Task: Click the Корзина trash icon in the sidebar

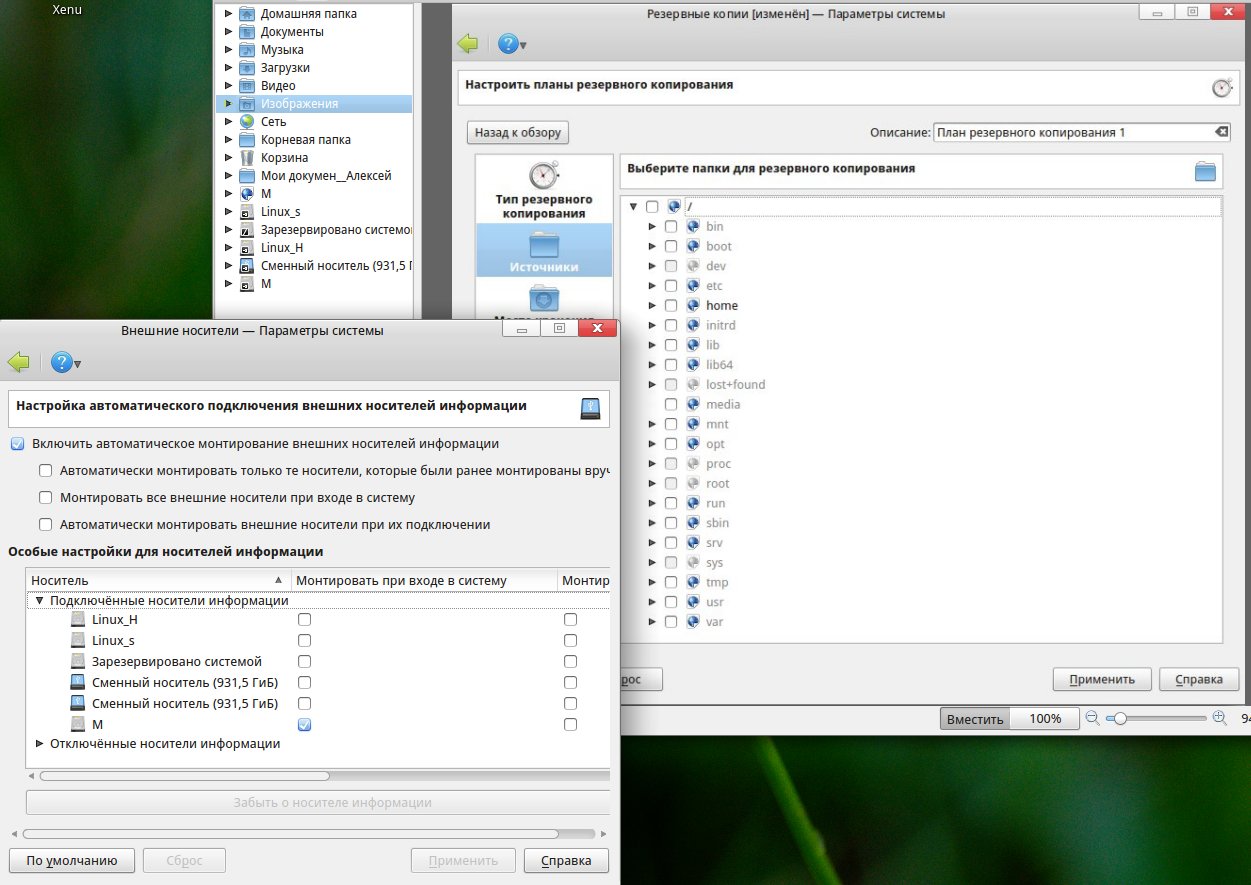Action: click(x=246, y=158)
